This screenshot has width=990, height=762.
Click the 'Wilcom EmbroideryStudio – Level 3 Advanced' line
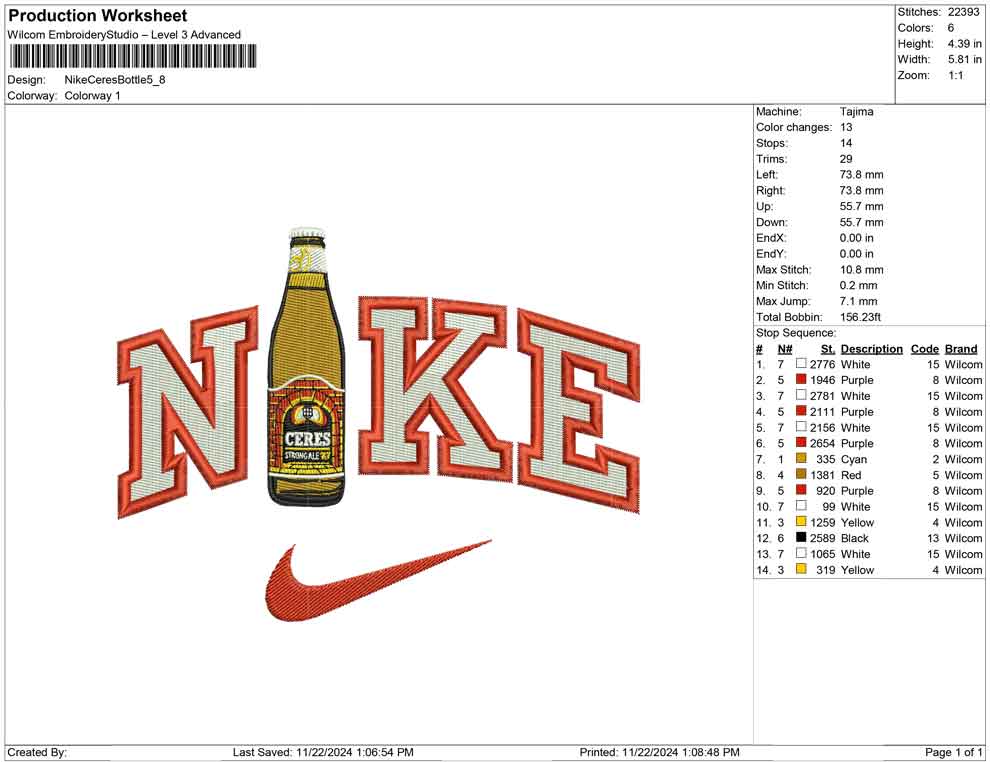pos(124,35)
